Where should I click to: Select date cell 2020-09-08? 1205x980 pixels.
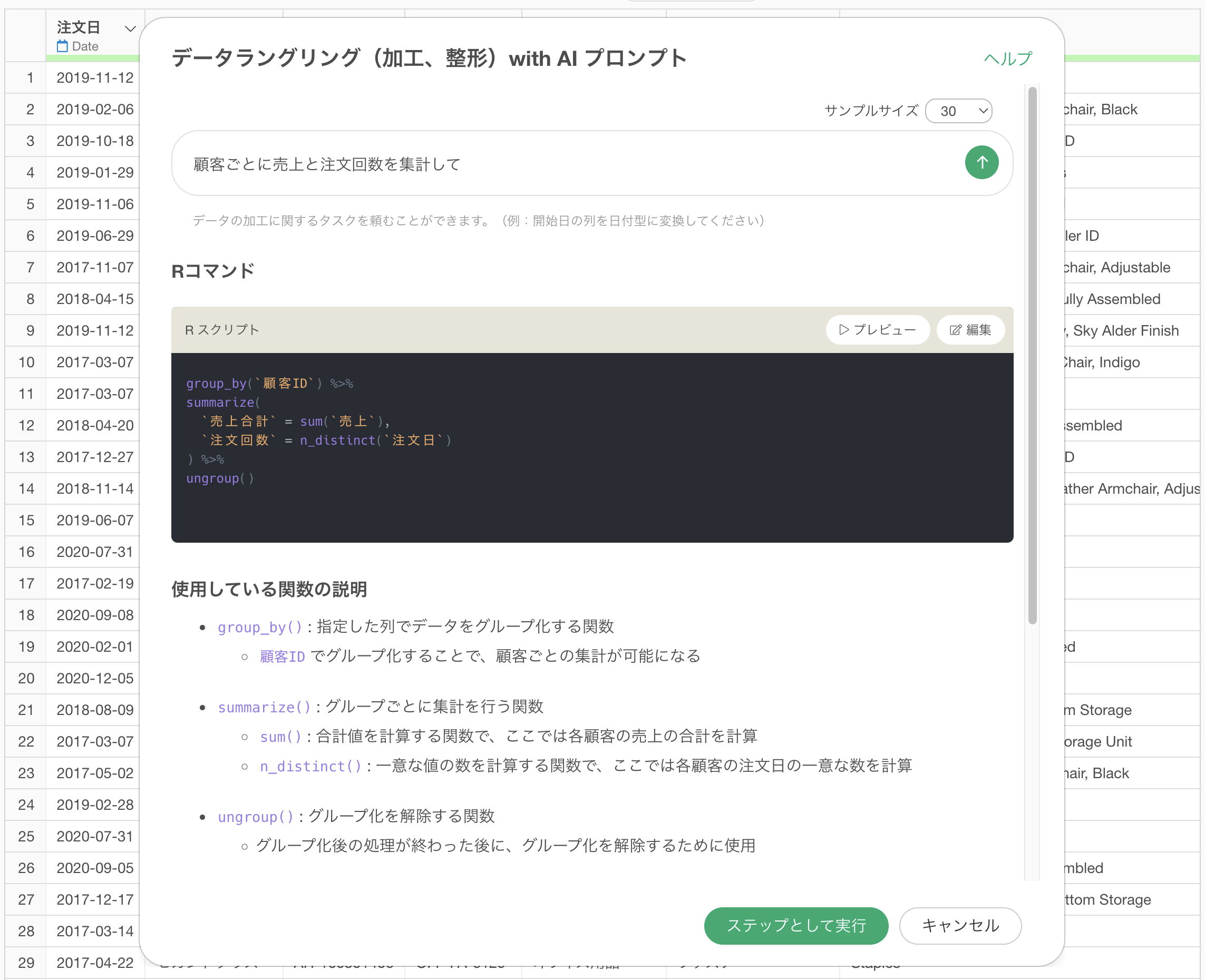[x=95, y=615]
